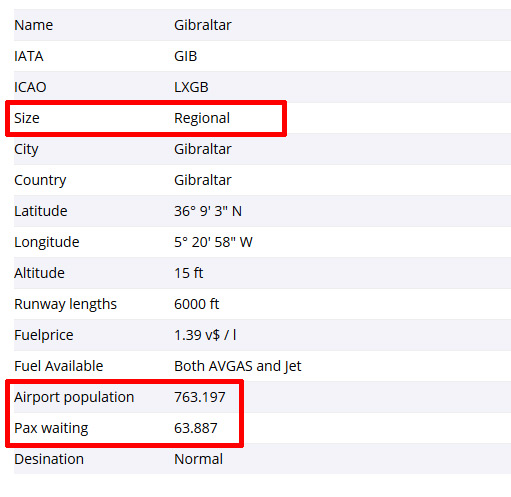Click the Normal desination value
This screenshot has height=497, width=511.
[198, 459]
